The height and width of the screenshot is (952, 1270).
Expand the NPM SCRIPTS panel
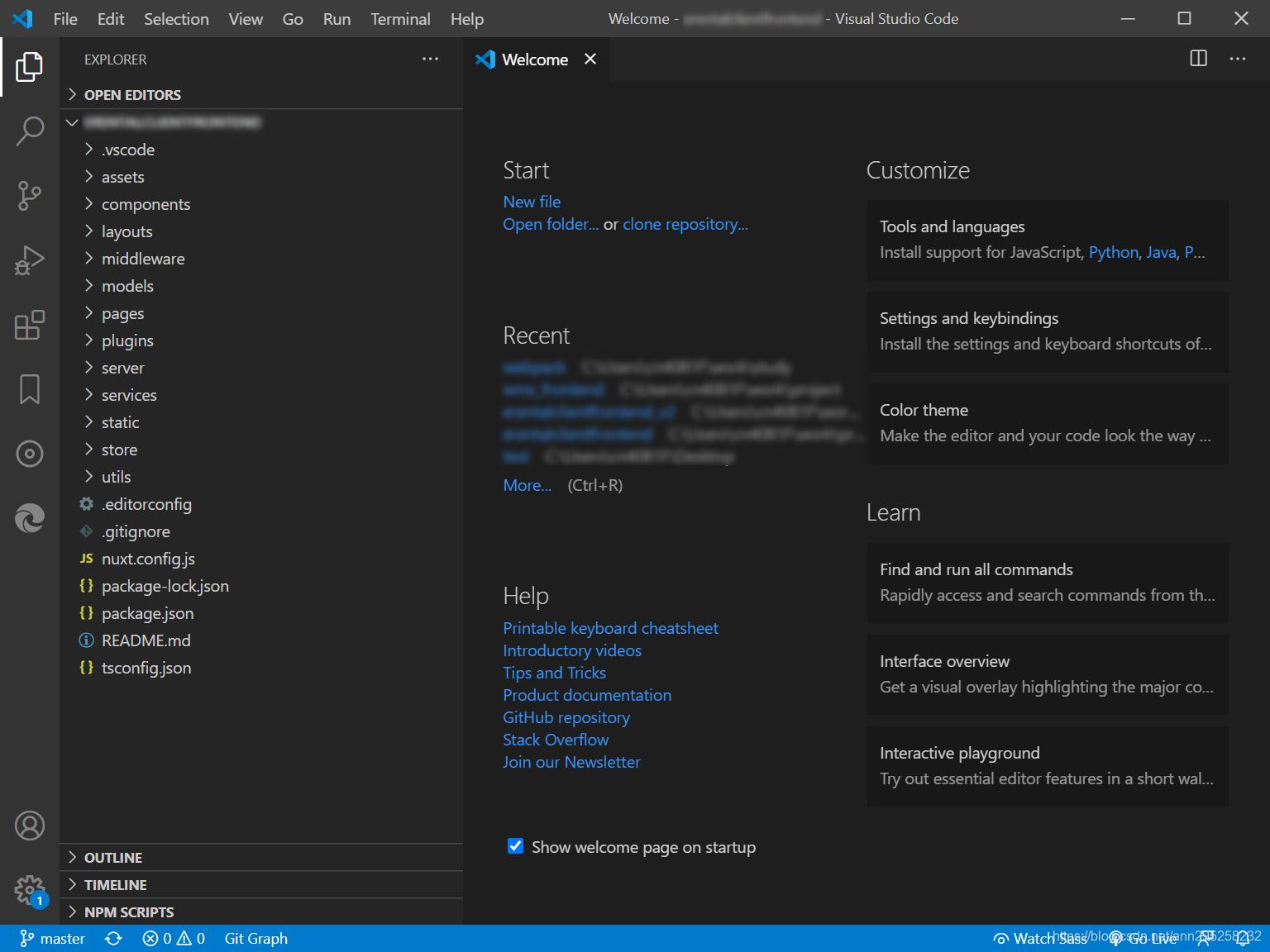[261, 912]
